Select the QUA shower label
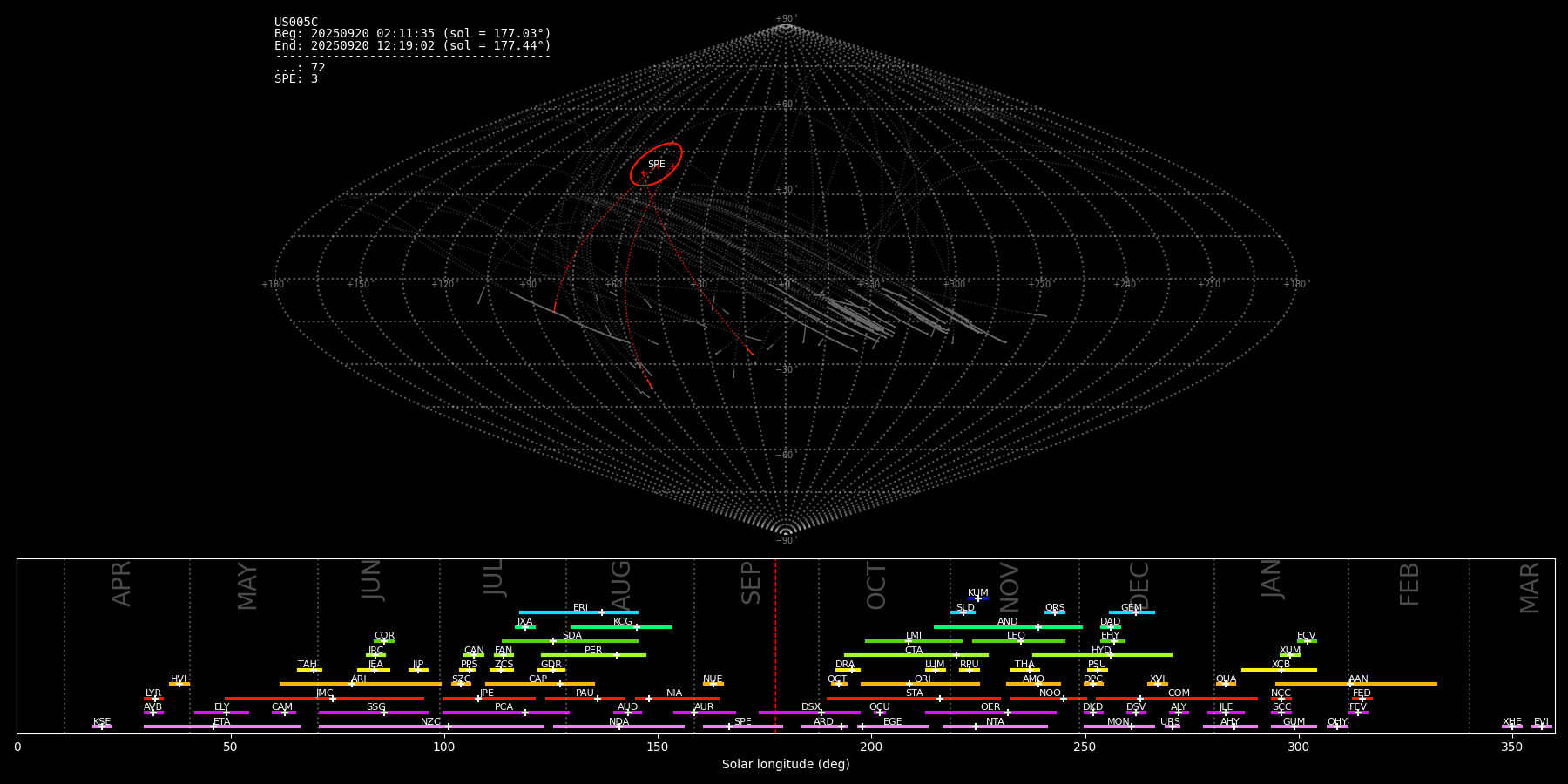This screenshot has height=784, width=1568. [x=1227, y=679]
